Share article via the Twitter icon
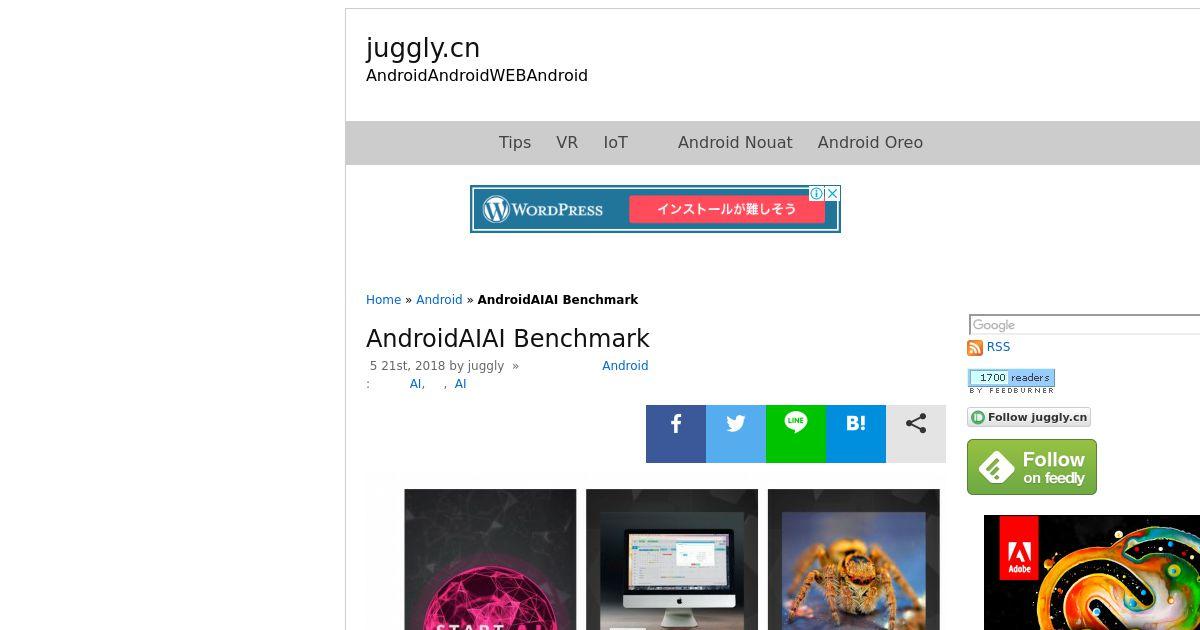Viewport: 1200px width, 630px height. 736,434
